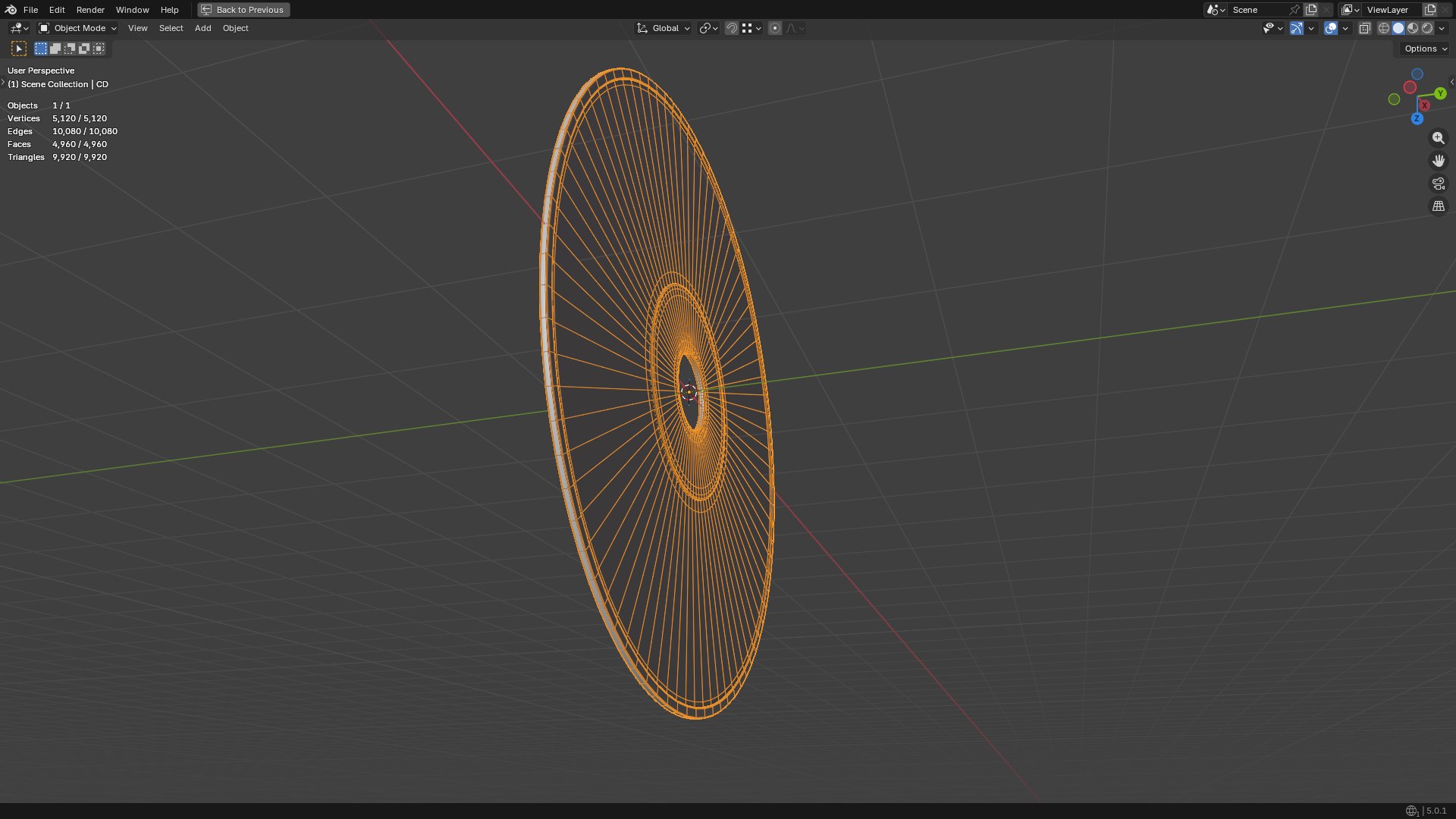Choose Set a New Selection mode

(41, 49)
